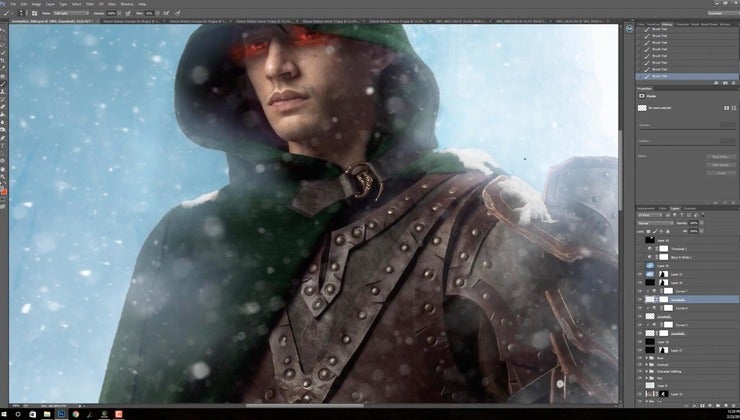Click the Invert button in Properties
The image size is (740, 420).
(x=721, y=173)
